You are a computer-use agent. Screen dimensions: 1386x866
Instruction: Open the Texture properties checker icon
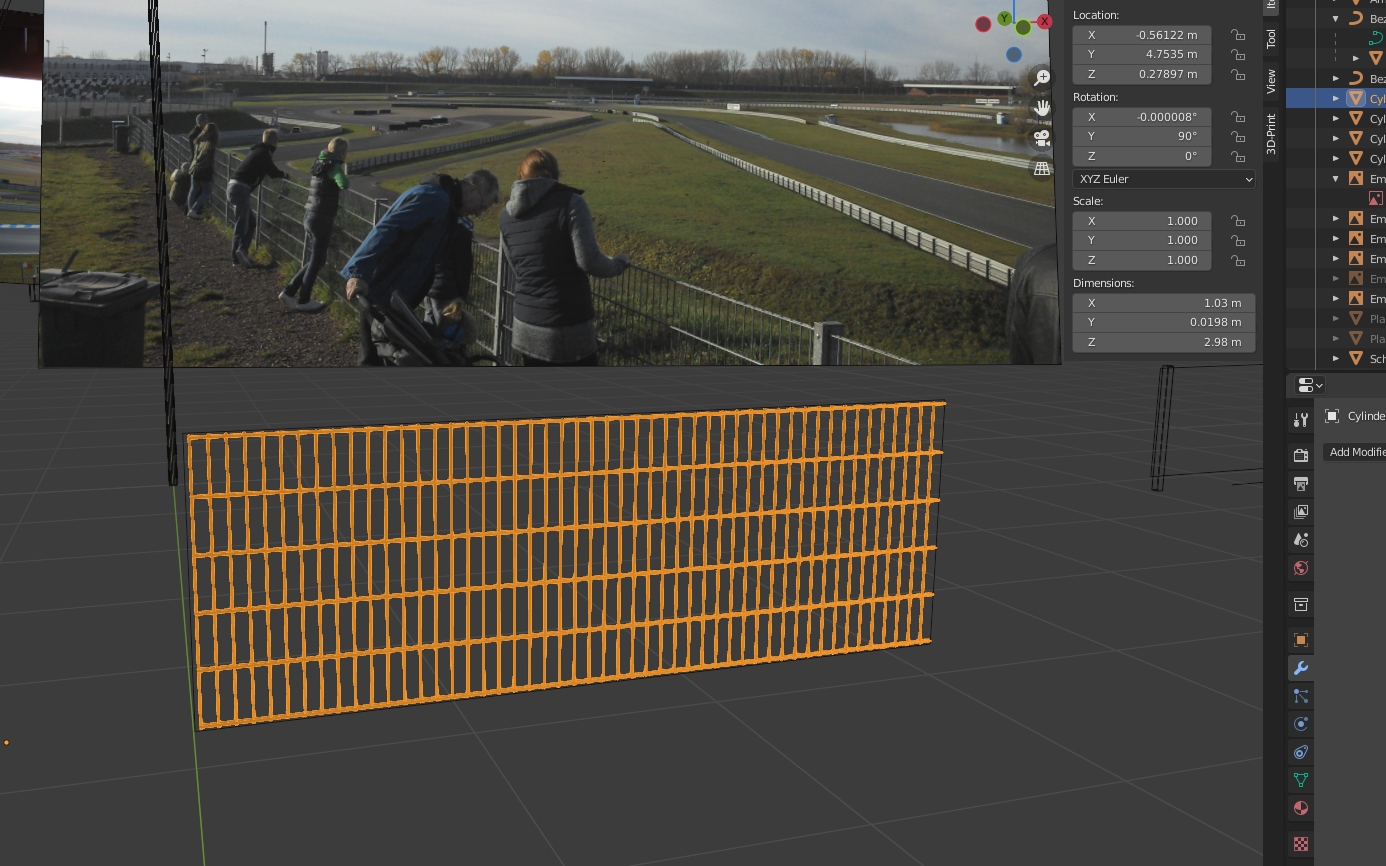pyautogui.click(x=1301, y=844)
